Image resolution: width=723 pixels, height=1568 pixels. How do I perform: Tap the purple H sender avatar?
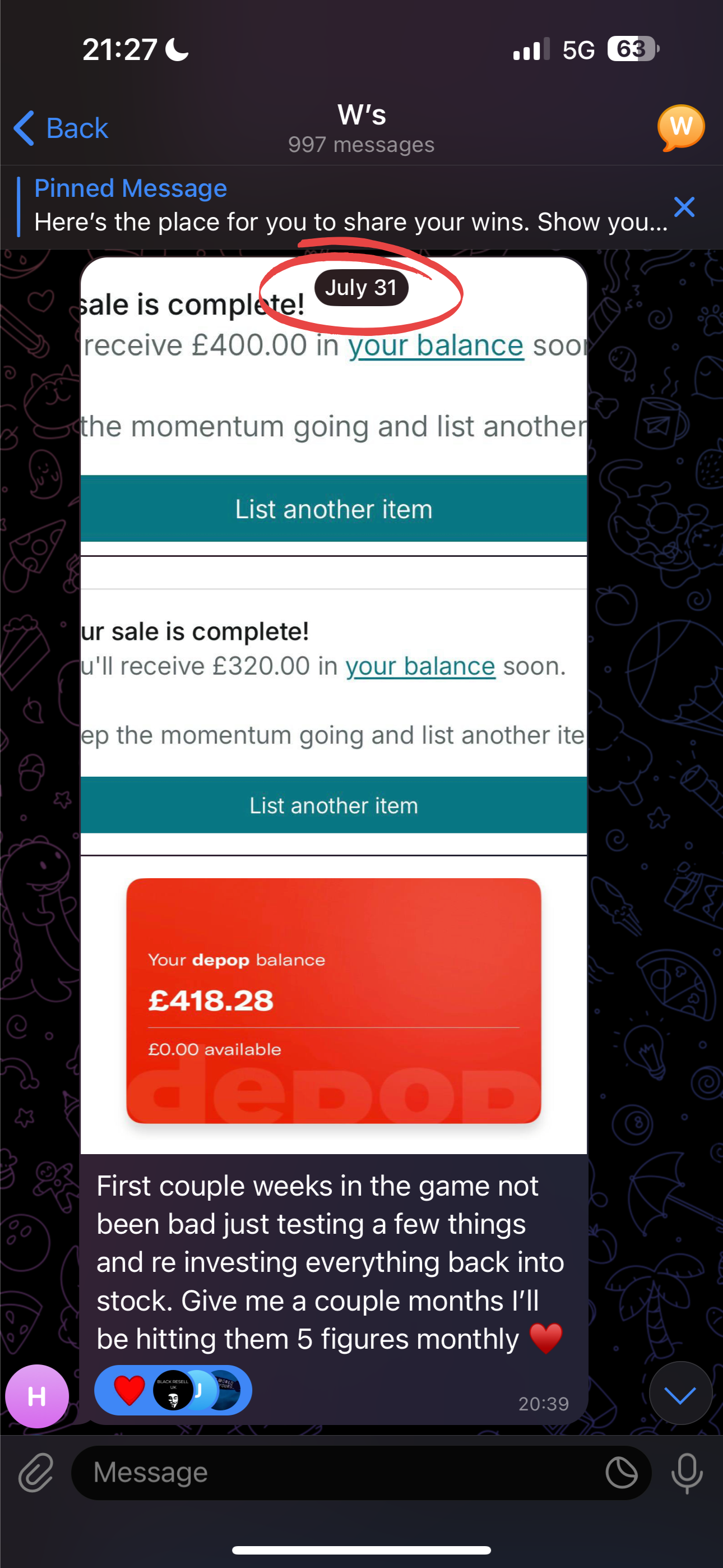click(x=36, y=1396)
